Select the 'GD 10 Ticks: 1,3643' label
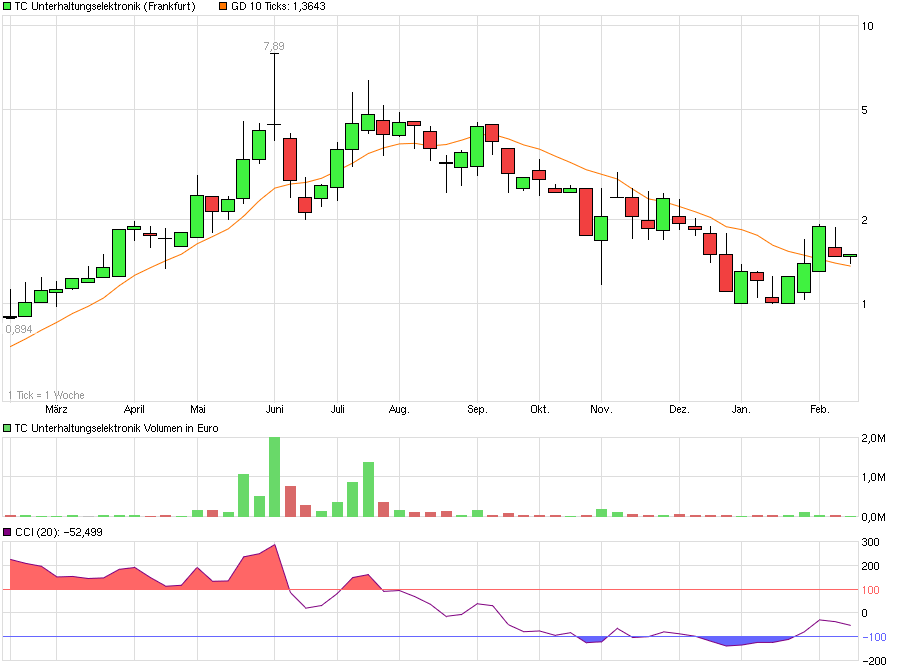Viewport: 900px width, 670px height. (x=278, y=7)
